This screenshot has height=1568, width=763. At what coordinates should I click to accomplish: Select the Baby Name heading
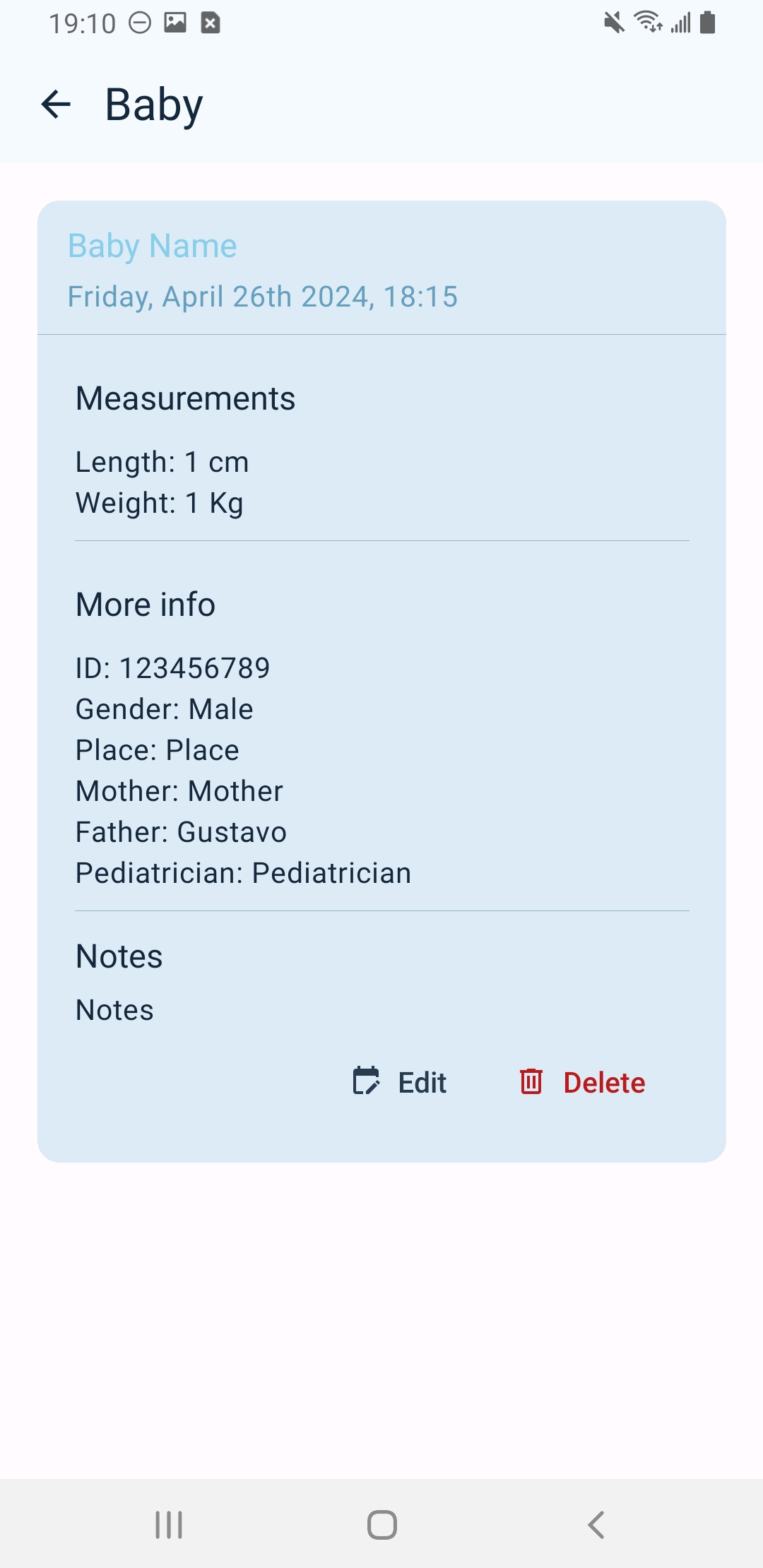pyautogui.click(x=153, y=246)
